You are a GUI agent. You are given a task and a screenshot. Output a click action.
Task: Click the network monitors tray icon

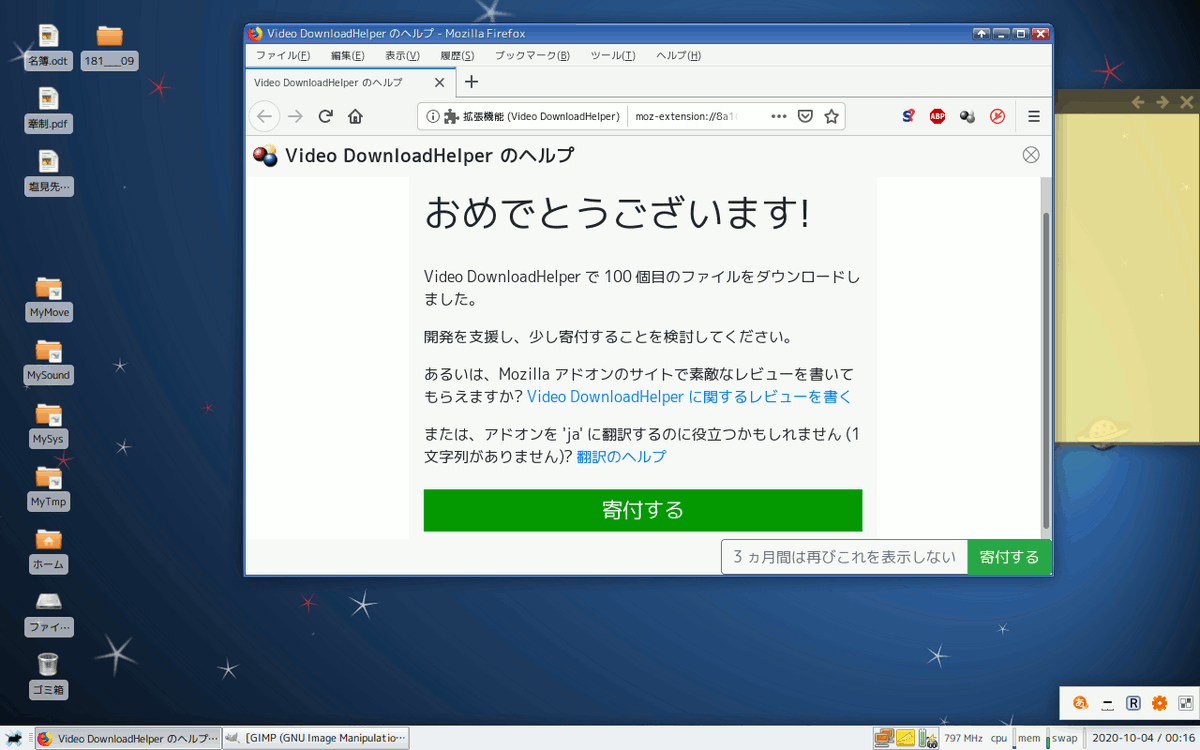tap(883, 739)
